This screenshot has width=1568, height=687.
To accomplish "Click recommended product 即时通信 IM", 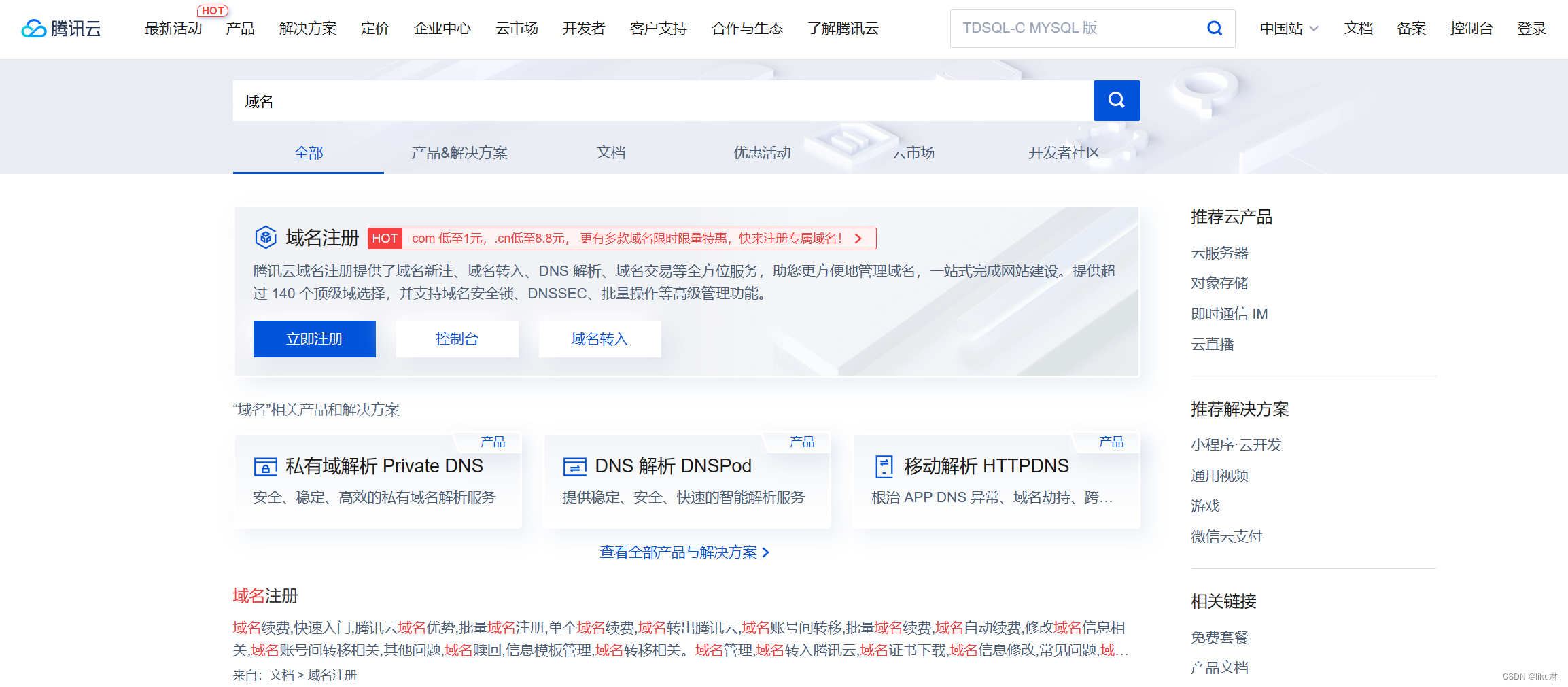I will [x=1229, y=314].
